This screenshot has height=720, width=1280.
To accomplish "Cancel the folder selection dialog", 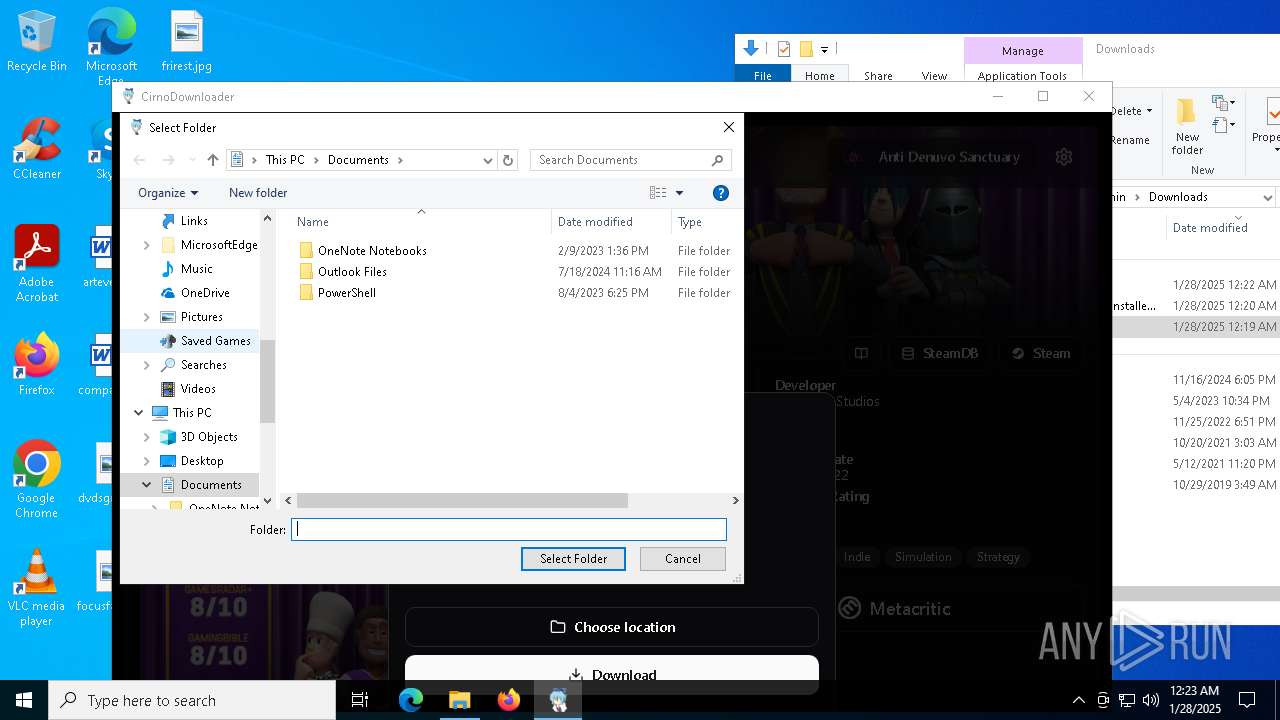I will pos(683,559).
